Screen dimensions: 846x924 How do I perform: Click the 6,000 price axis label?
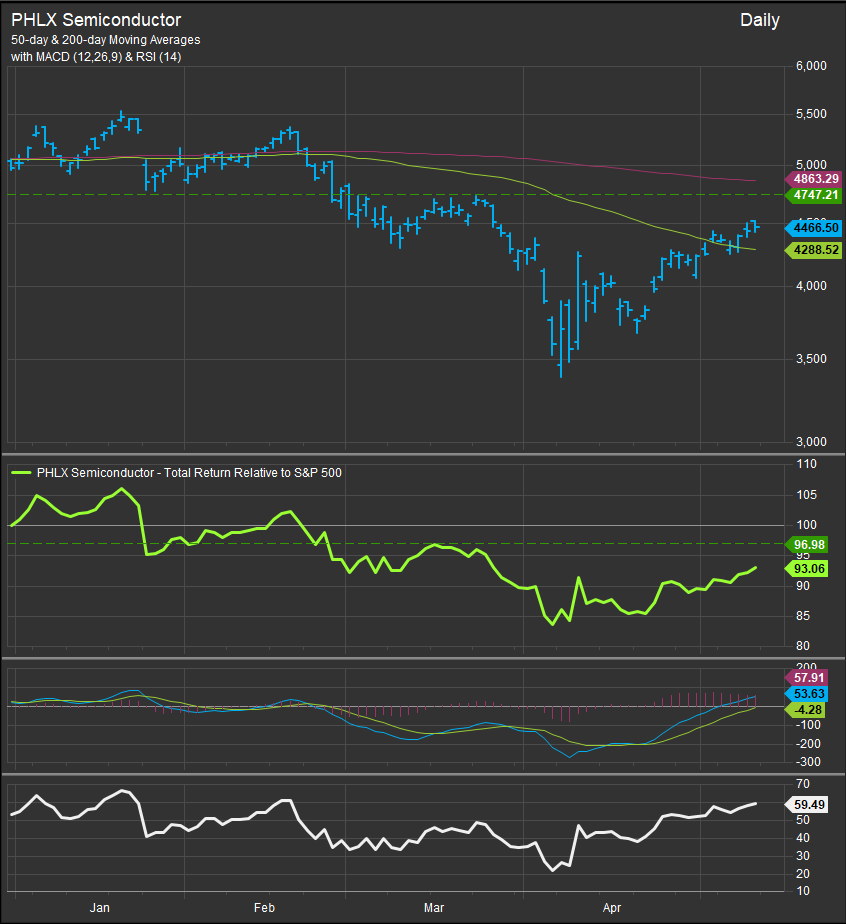(811, 66)
